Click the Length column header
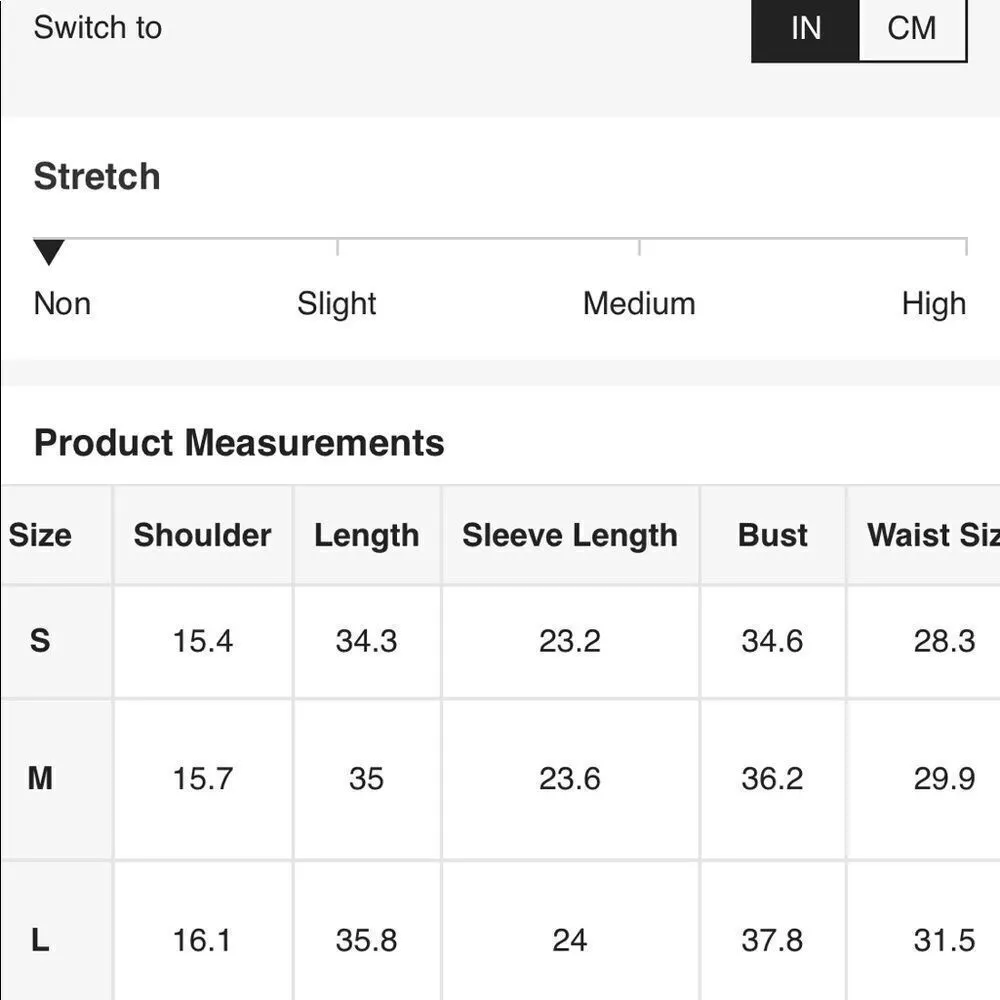The height and width of the screenshot is (1000, 1000). (366, 535)
